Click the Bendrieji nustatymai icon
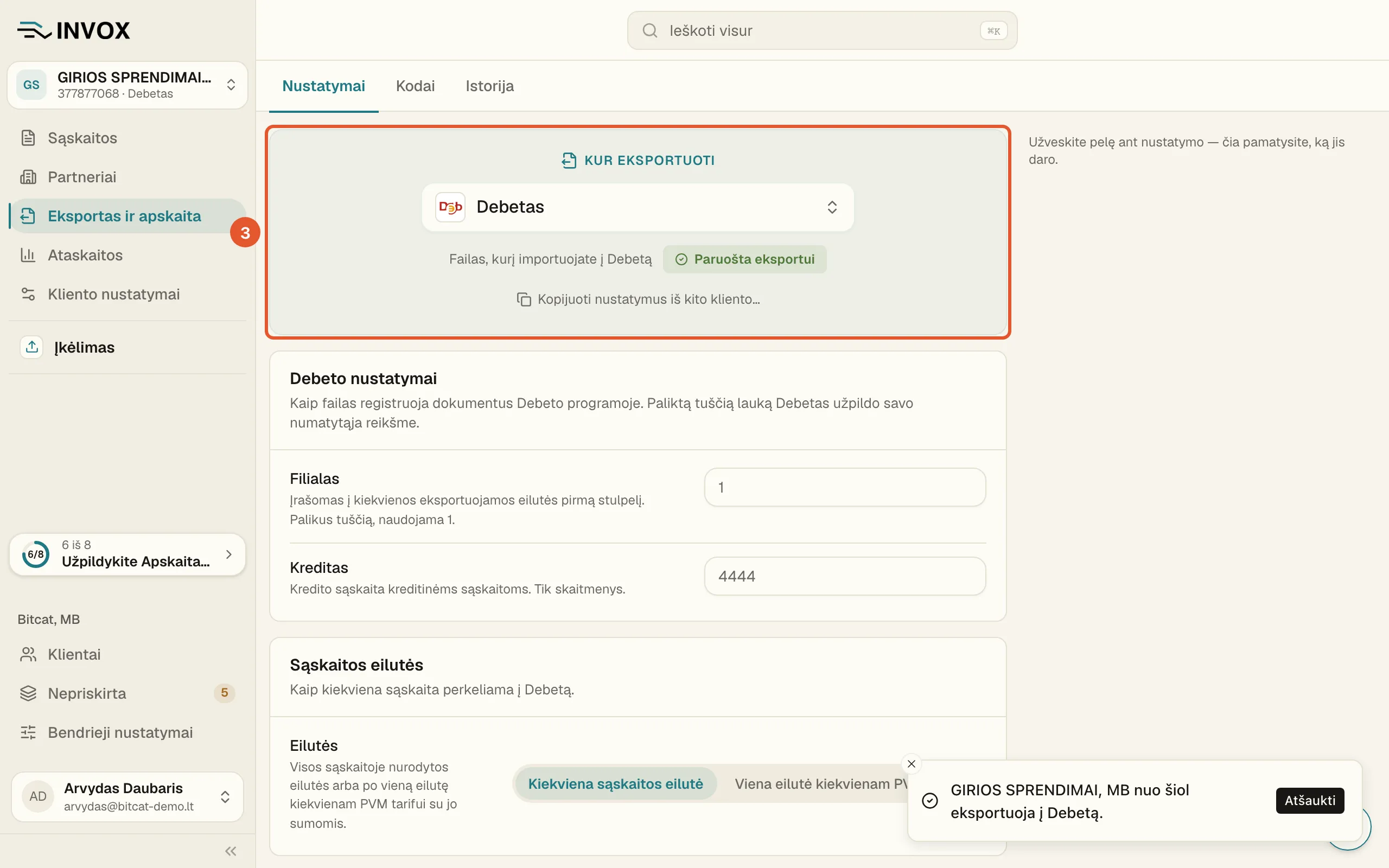The width and height of the screenshot is (1389, 868). 28,732
